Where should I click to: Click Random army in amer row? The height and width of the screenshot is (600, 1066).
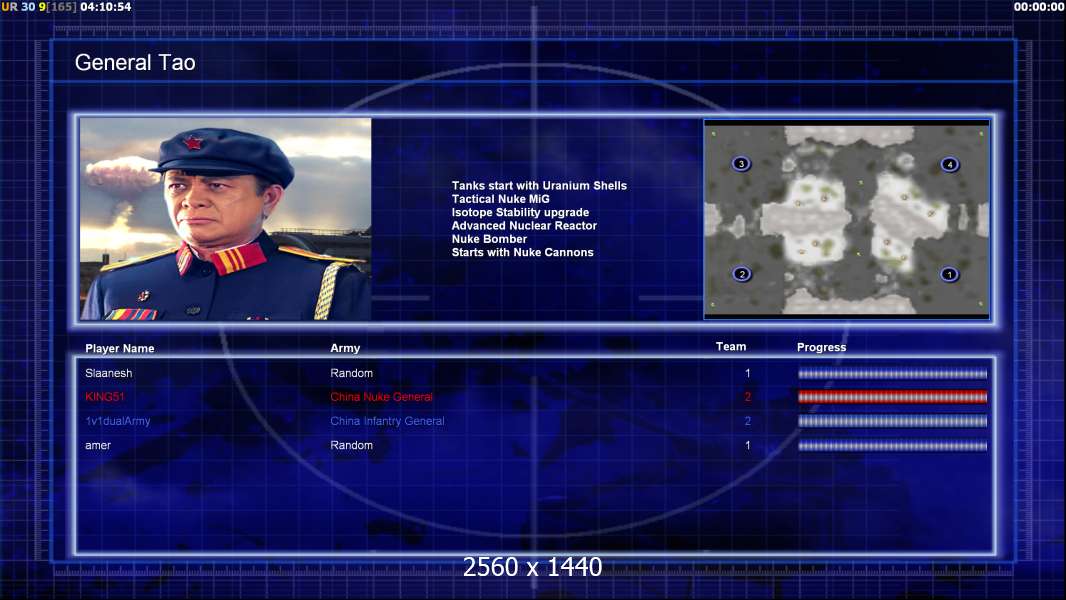[x=351, y=445]
